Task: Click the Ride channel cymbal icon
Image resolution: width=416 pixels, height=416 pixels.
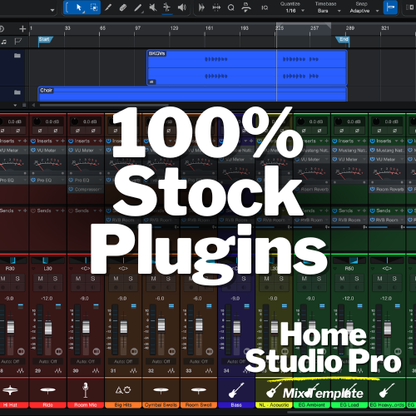Action: coord(48,390)
